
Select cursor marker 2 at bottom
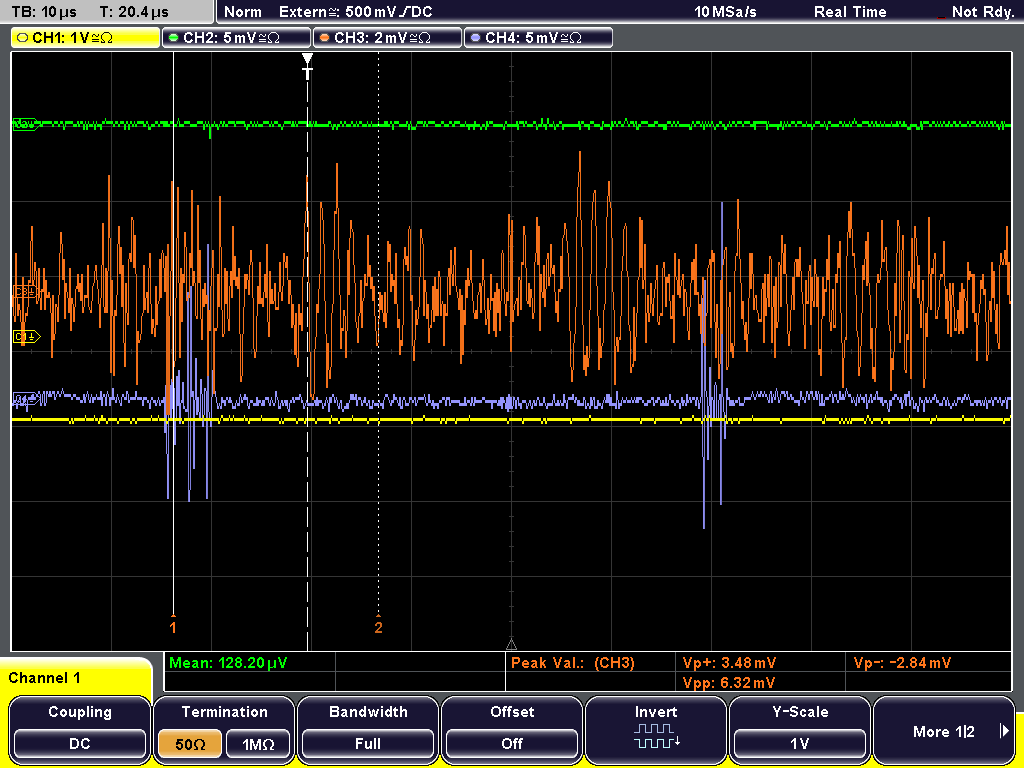pos(378,626)
